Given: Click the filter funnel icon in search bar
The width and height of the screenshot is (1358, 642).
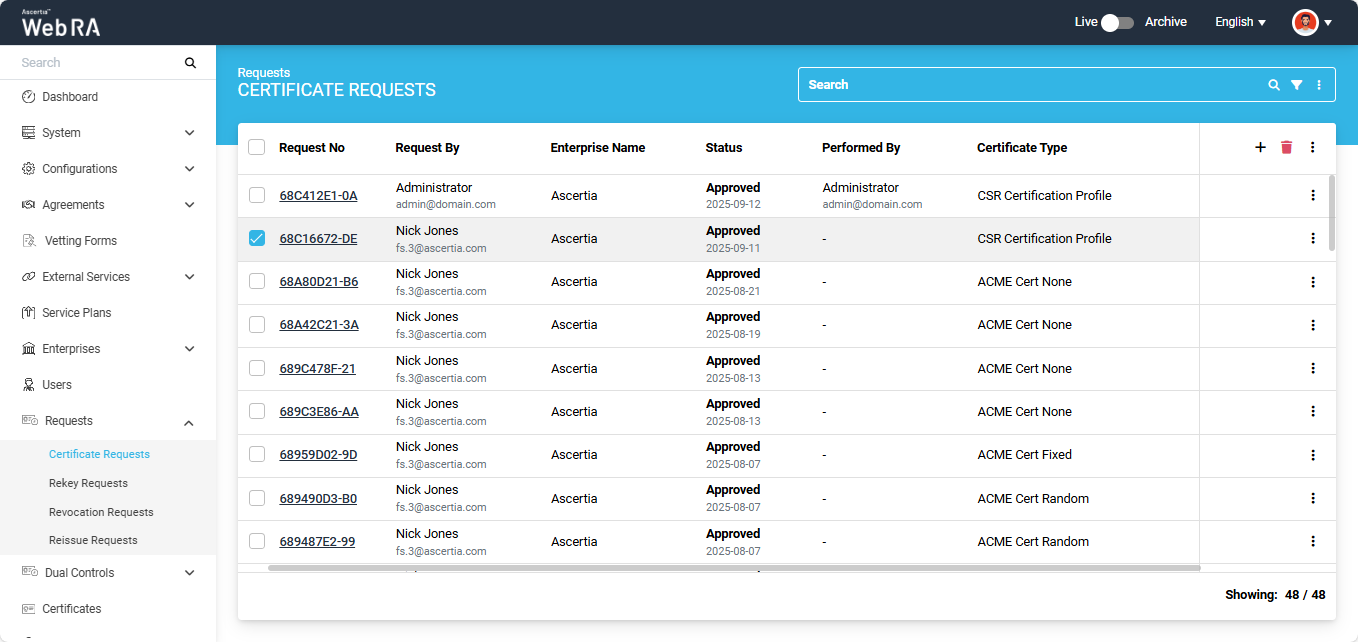Looking at the screenshot, I should [x=1296, y=85].
